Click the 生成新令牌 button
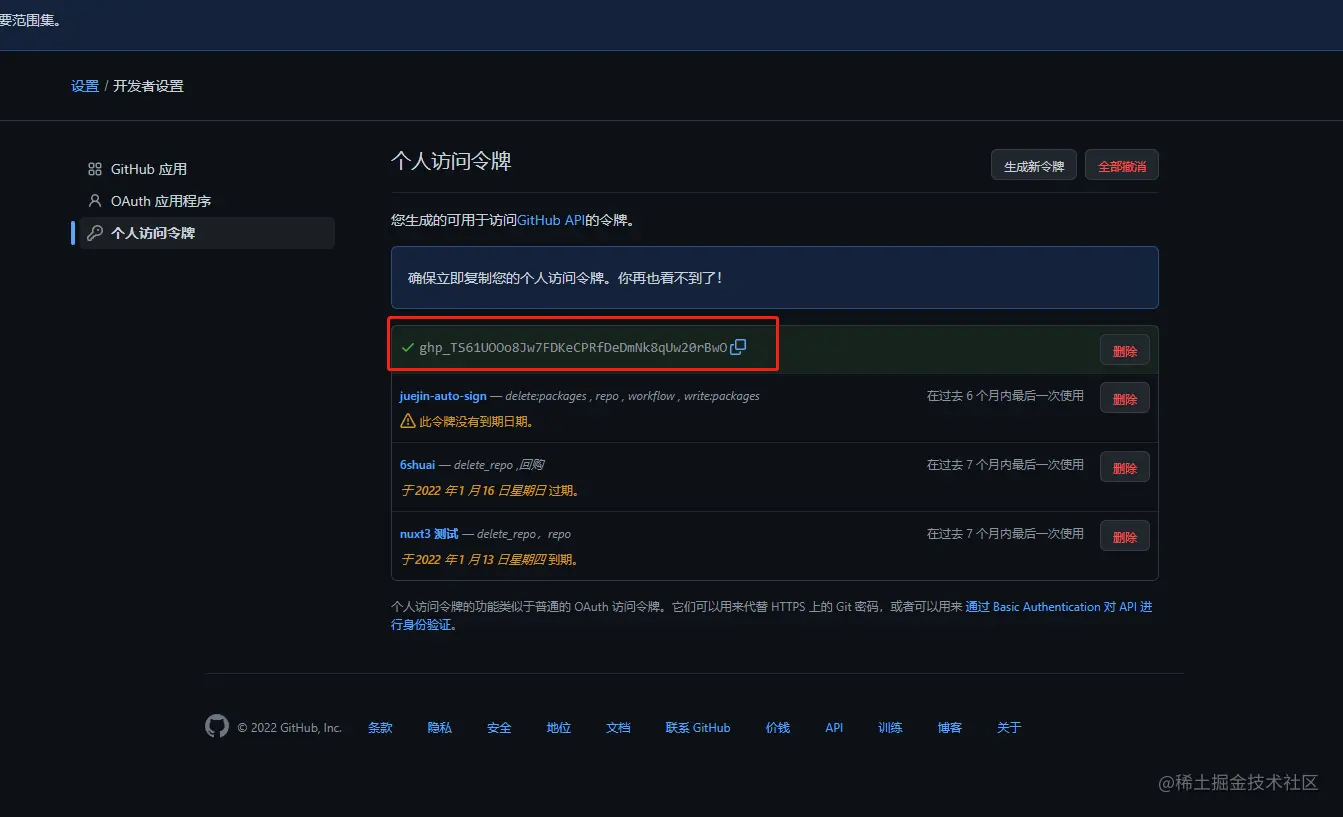Screen dimensions: 1343x817 point(1034,165)
